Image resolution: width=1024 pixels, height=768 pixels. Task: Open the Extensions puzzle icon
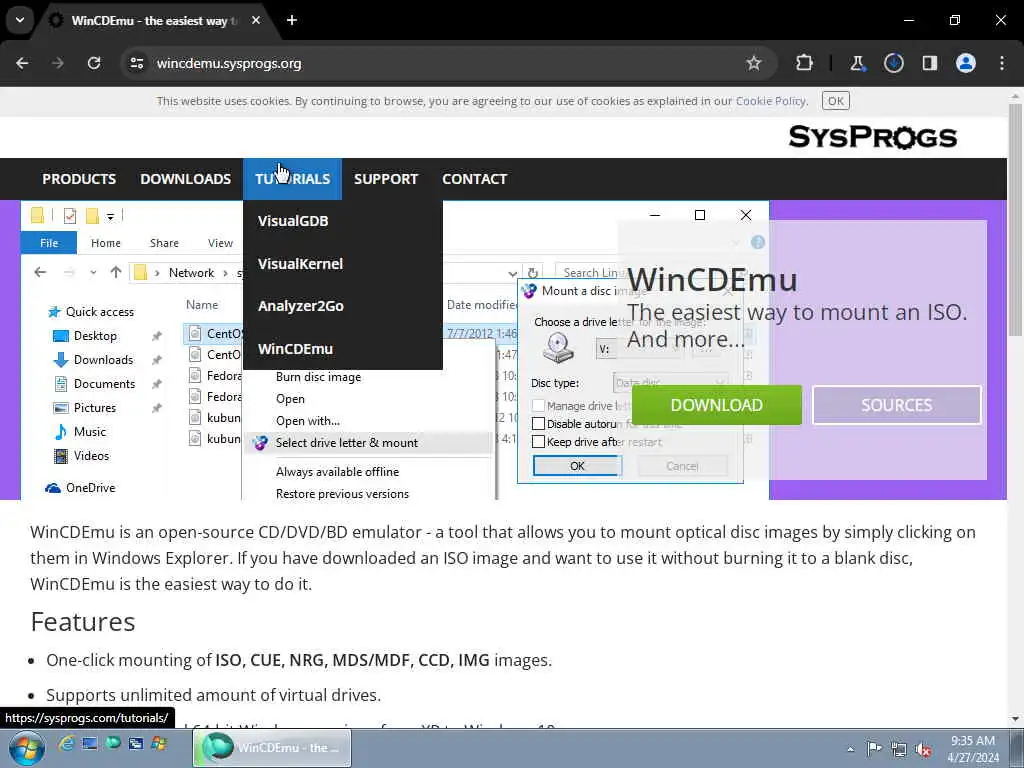[x=805, y=63]
